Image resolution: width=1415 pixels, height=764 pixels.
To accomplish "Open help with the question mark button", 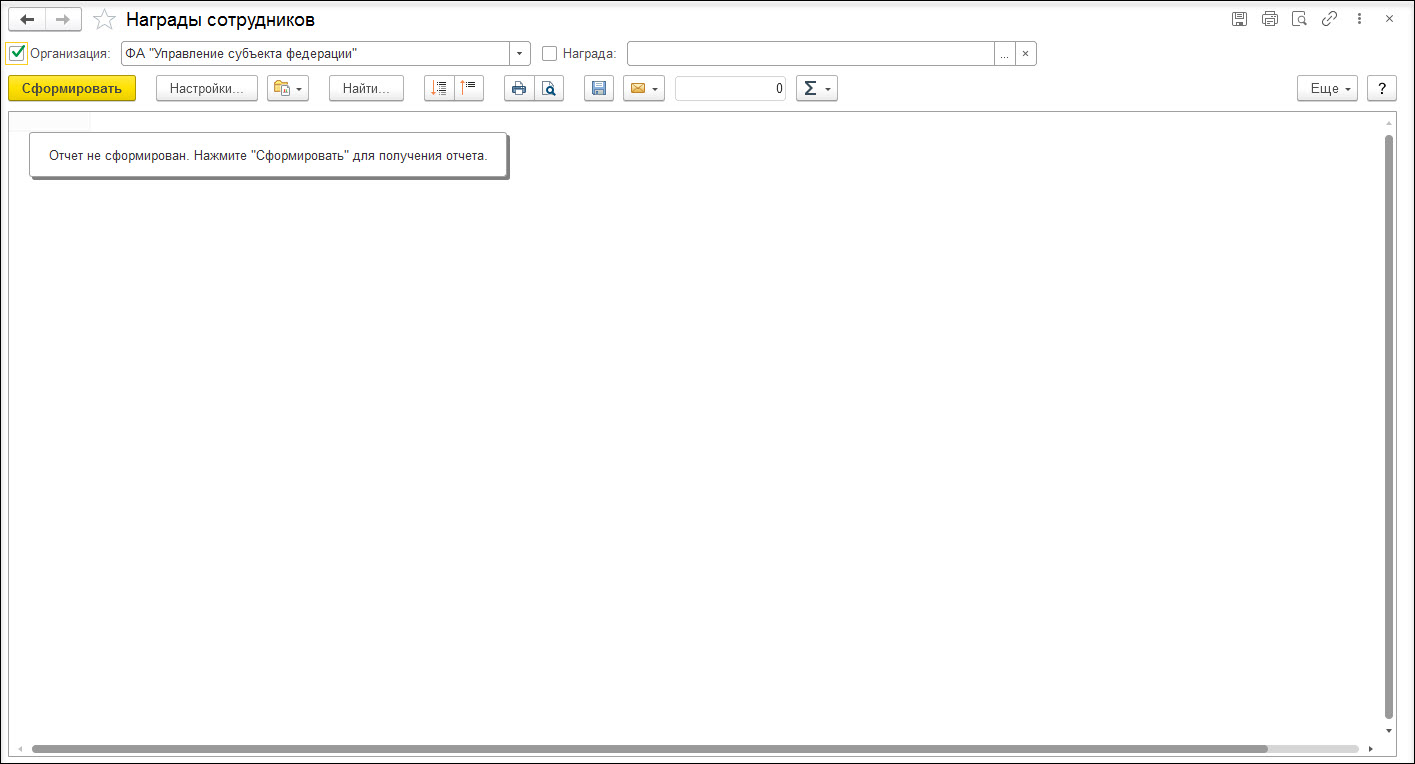I will pyautogui.click(x=1382, y=88).
